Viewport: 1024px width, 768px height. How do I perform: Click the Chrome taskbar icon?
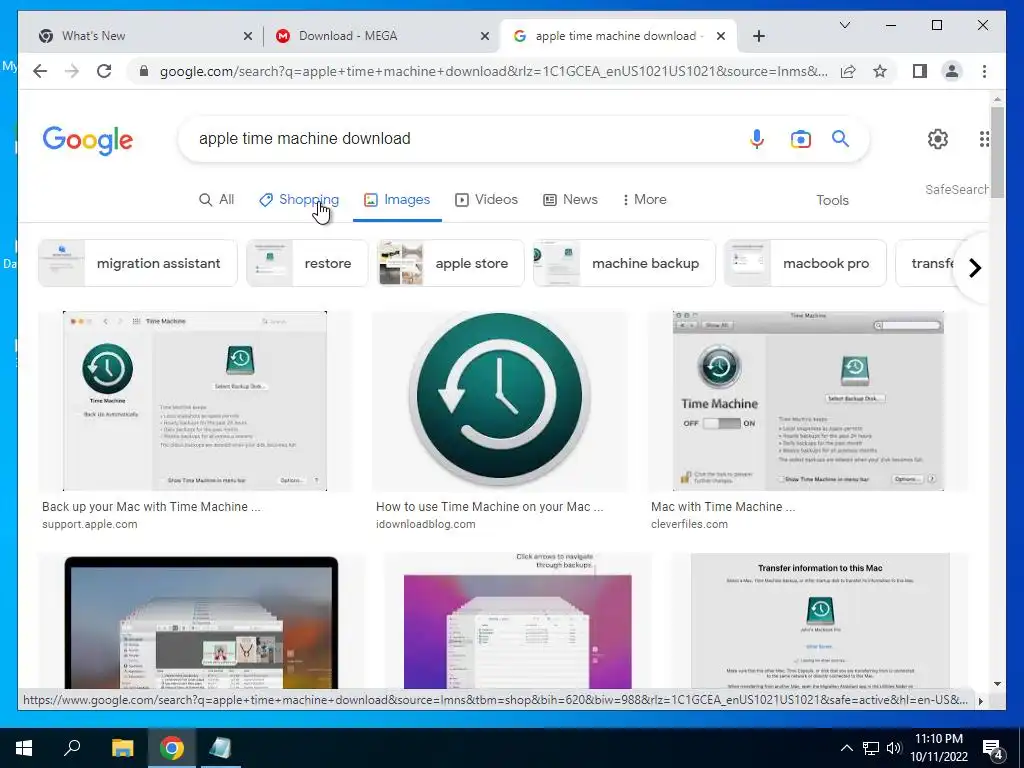click(171, 748)
